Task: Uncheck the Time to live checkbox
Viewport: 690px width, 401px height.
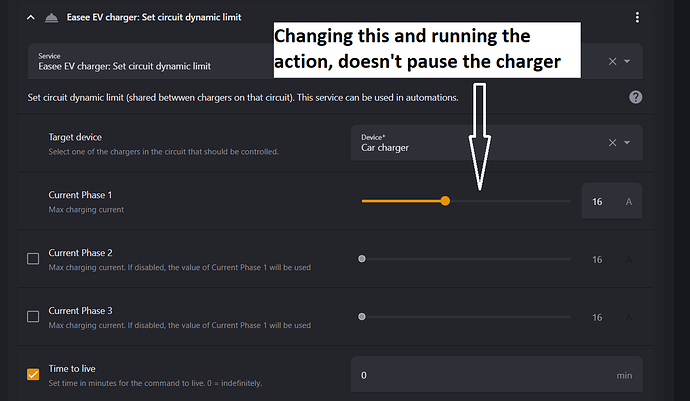Action: click(33, 375)
